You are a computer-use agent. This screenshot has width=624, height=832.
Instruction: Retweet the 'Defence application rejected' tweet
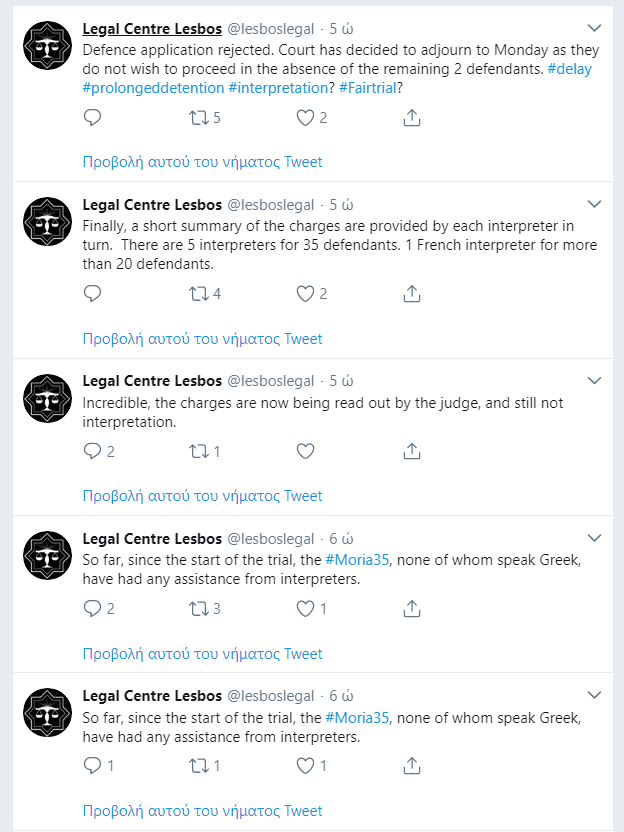198,118
